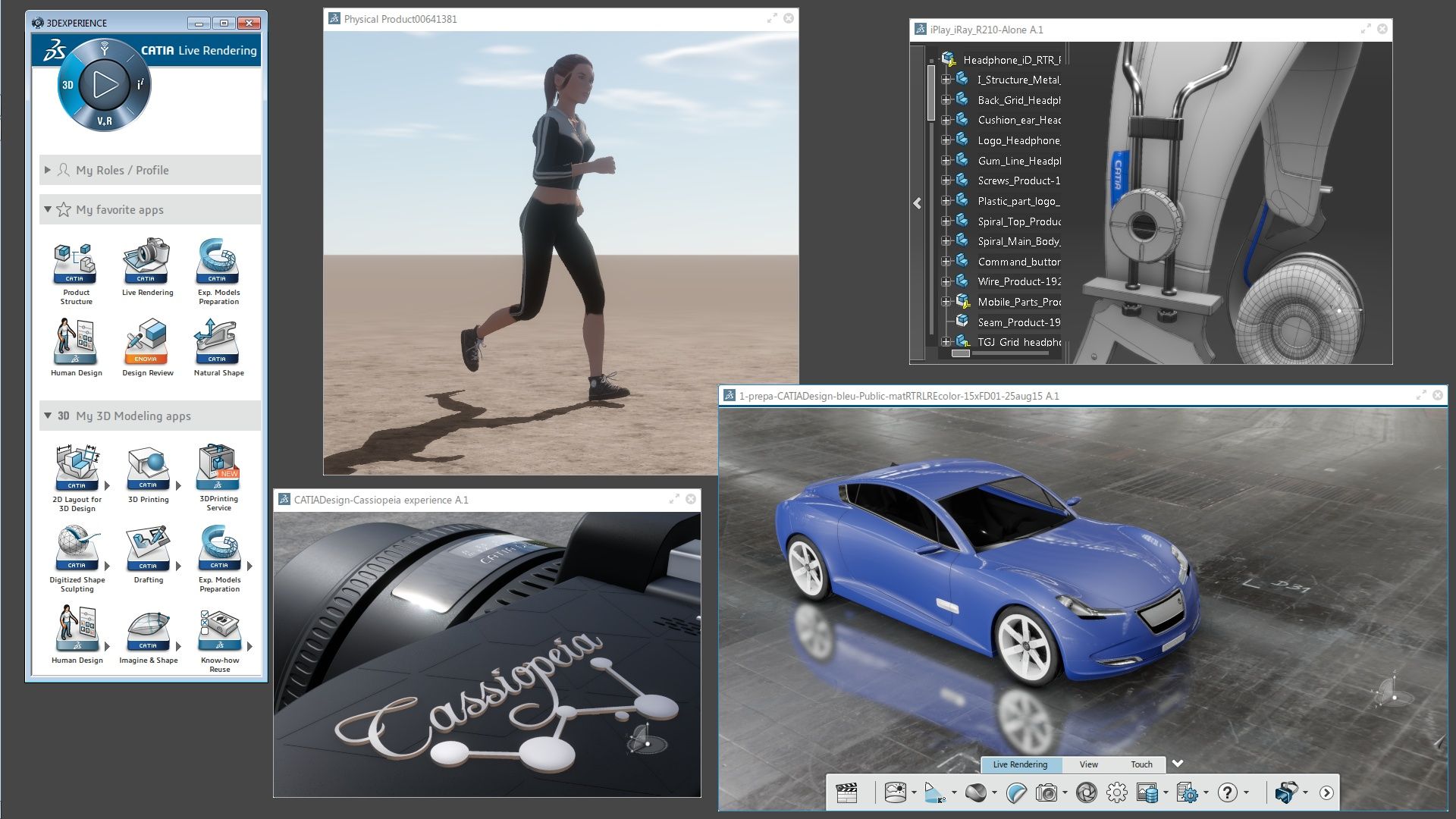Screen dimensions: 1456x819
Task: Switch to the Touch tab
Action: coord(1141,764)
